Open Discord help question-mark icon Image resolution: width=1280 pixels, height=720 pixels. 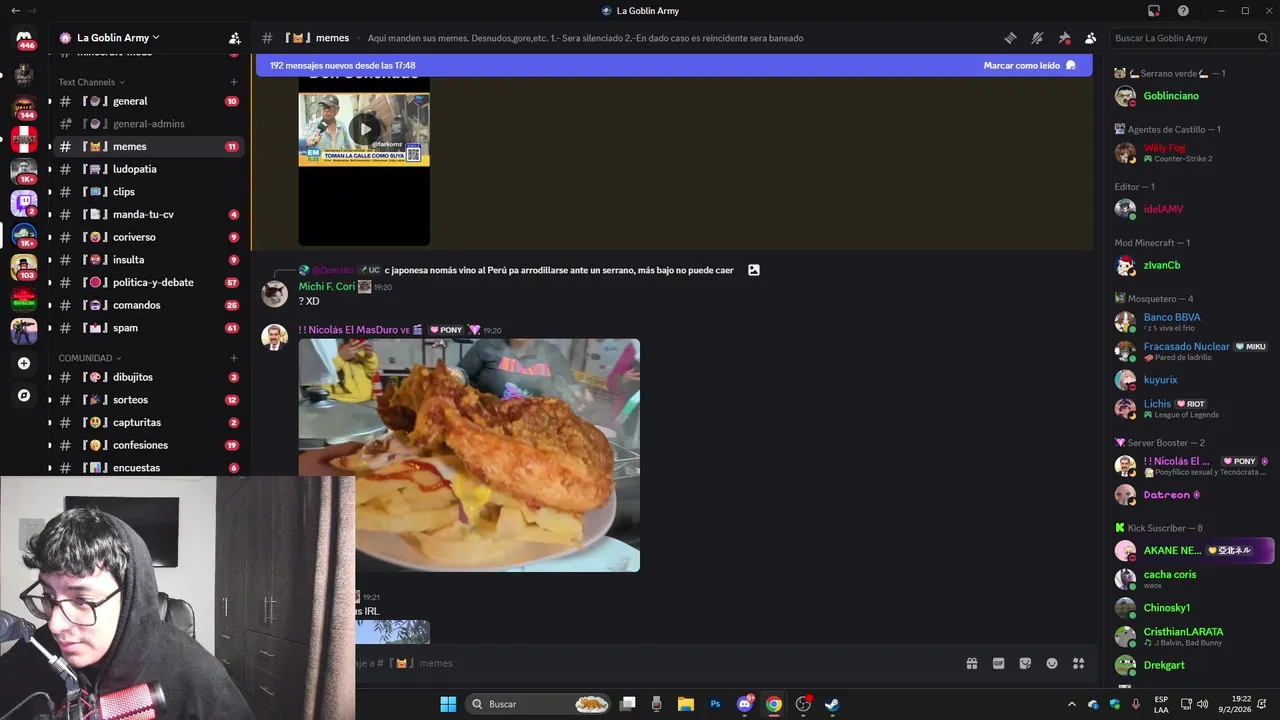click(x=1184, y=10)
